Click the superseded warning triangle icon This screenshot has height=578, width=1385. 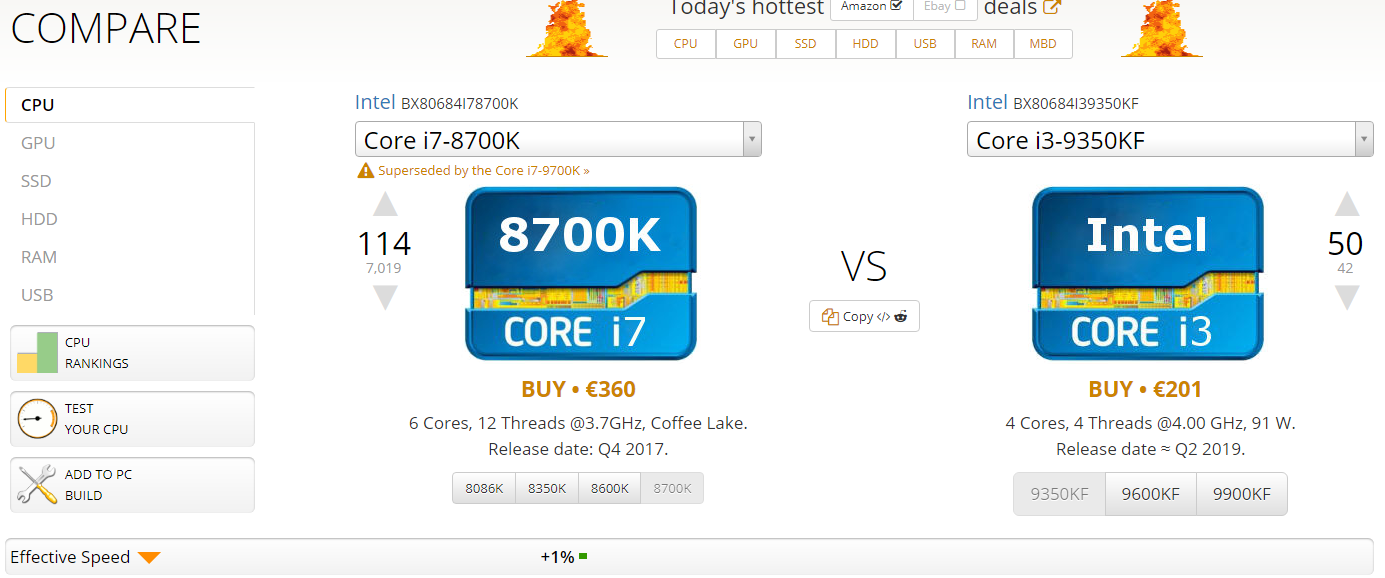[x=366, y=171]
